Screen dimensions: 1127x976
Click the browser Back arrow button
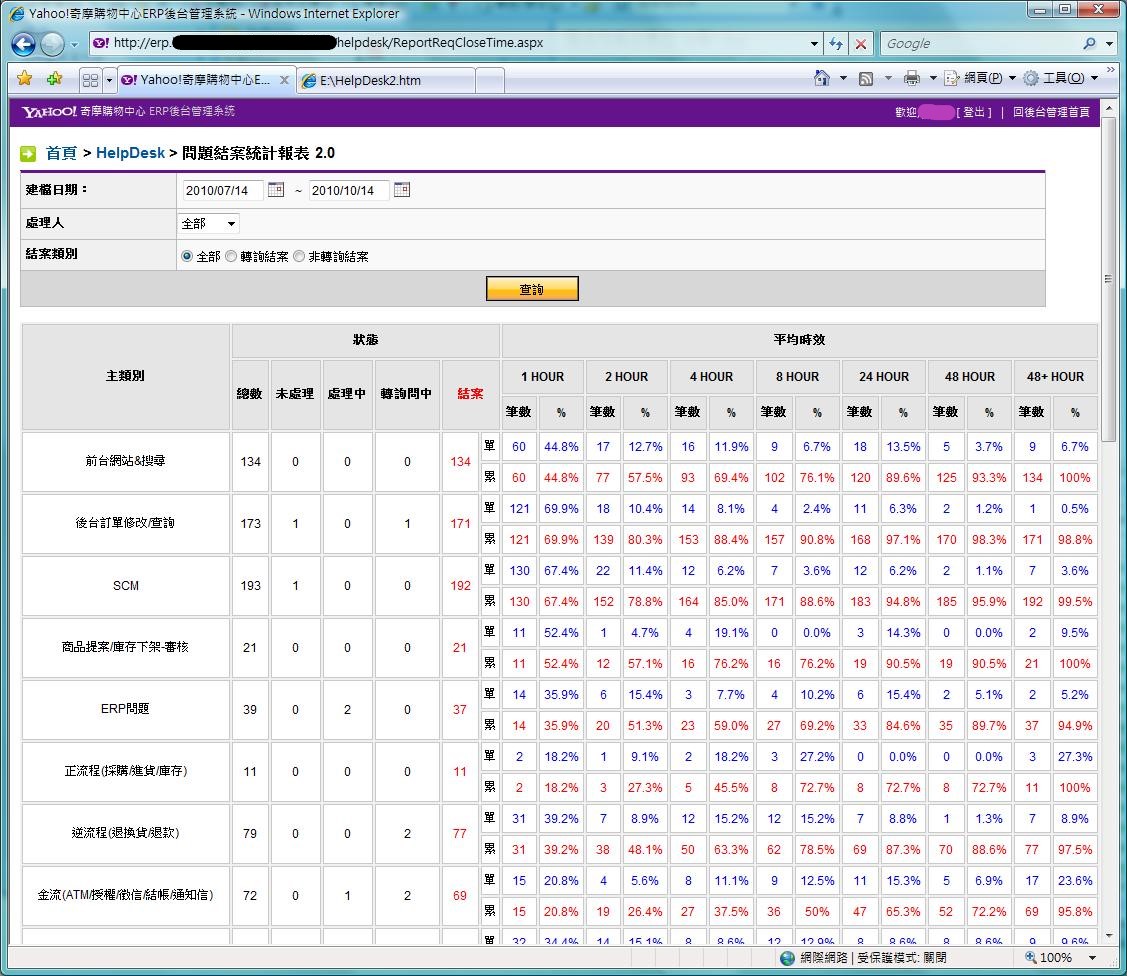pyautogui.click(x=24, y=44)
